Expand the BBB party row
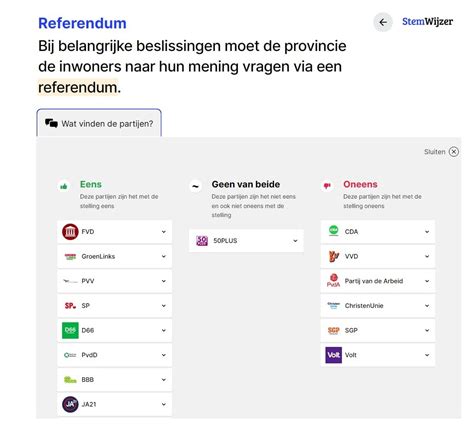Screen dimensions: 474x432 pos(115,380)
